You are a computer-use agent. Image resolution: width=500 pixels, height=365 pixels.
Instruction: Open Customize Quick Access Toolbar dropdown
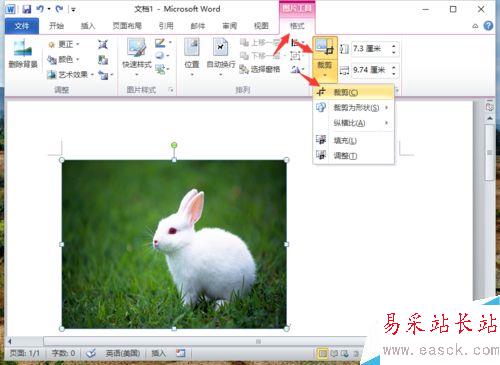[73, 10]
